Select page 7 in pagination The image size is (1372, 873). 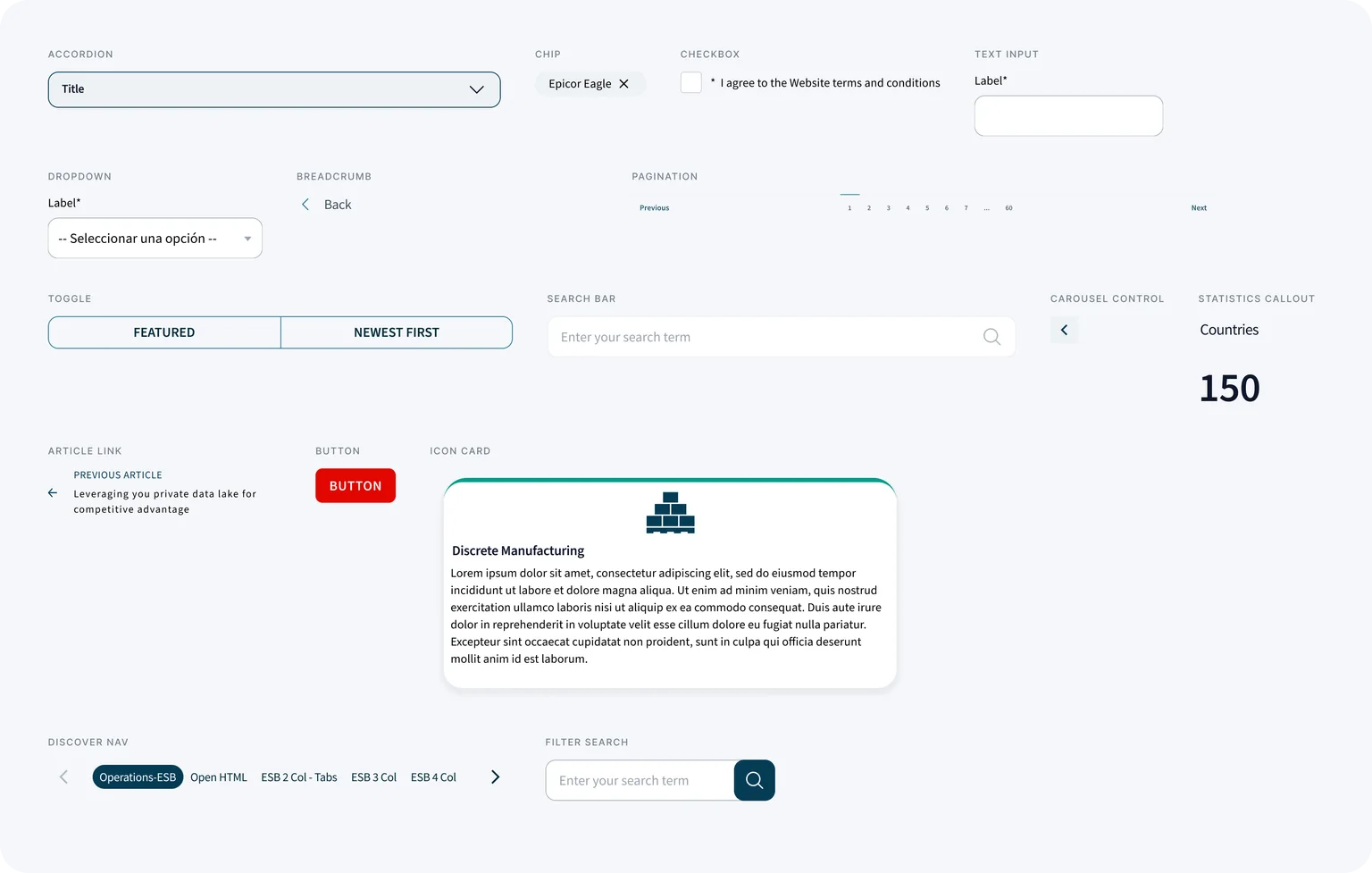966,208
